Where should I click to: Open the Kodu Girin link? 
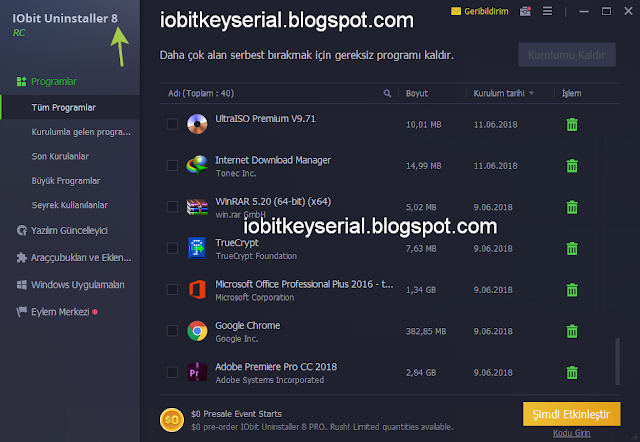click(571, 433)
